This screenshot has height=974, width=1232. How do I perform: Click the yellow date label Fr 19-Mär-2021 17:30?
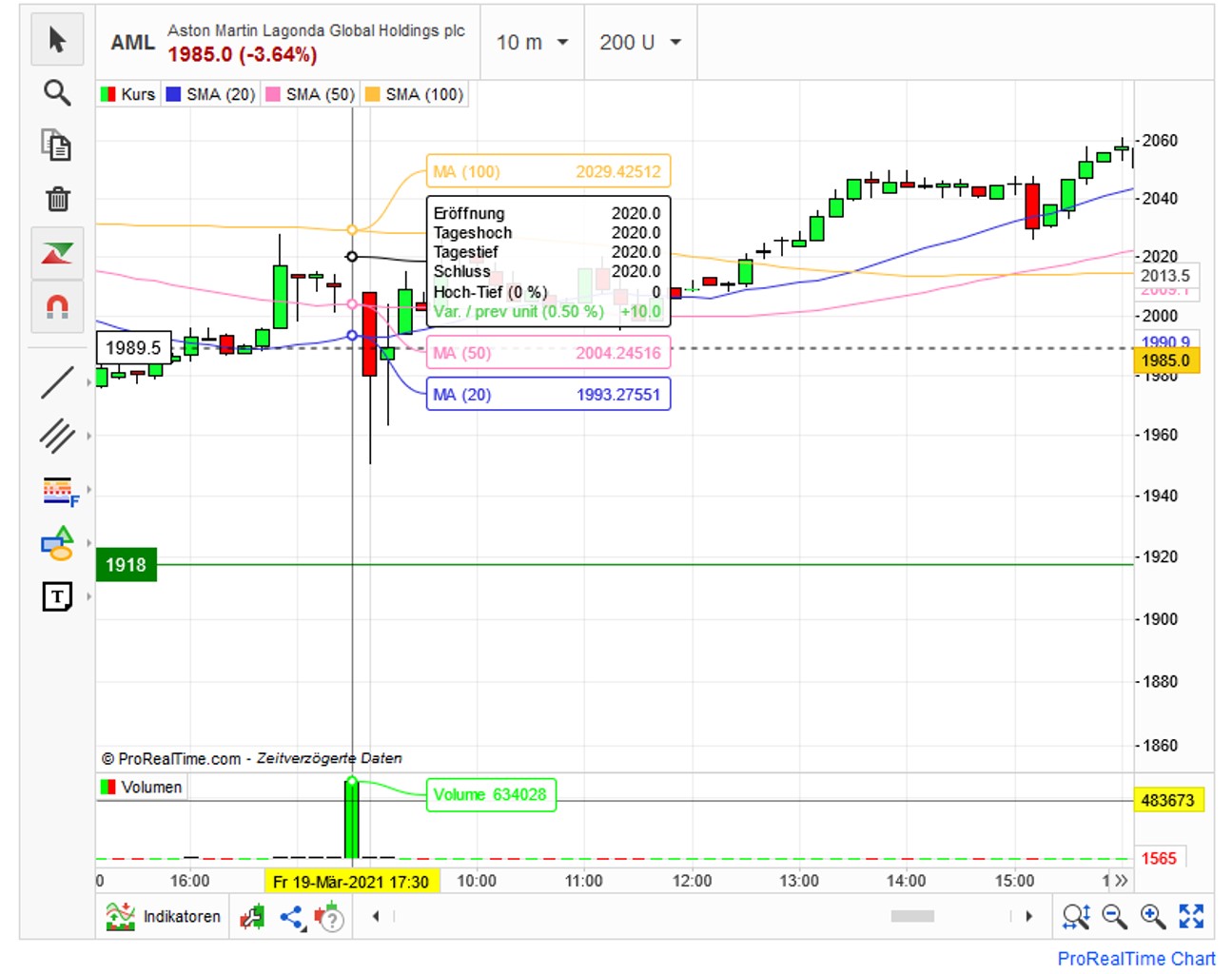tap(351, 882)
